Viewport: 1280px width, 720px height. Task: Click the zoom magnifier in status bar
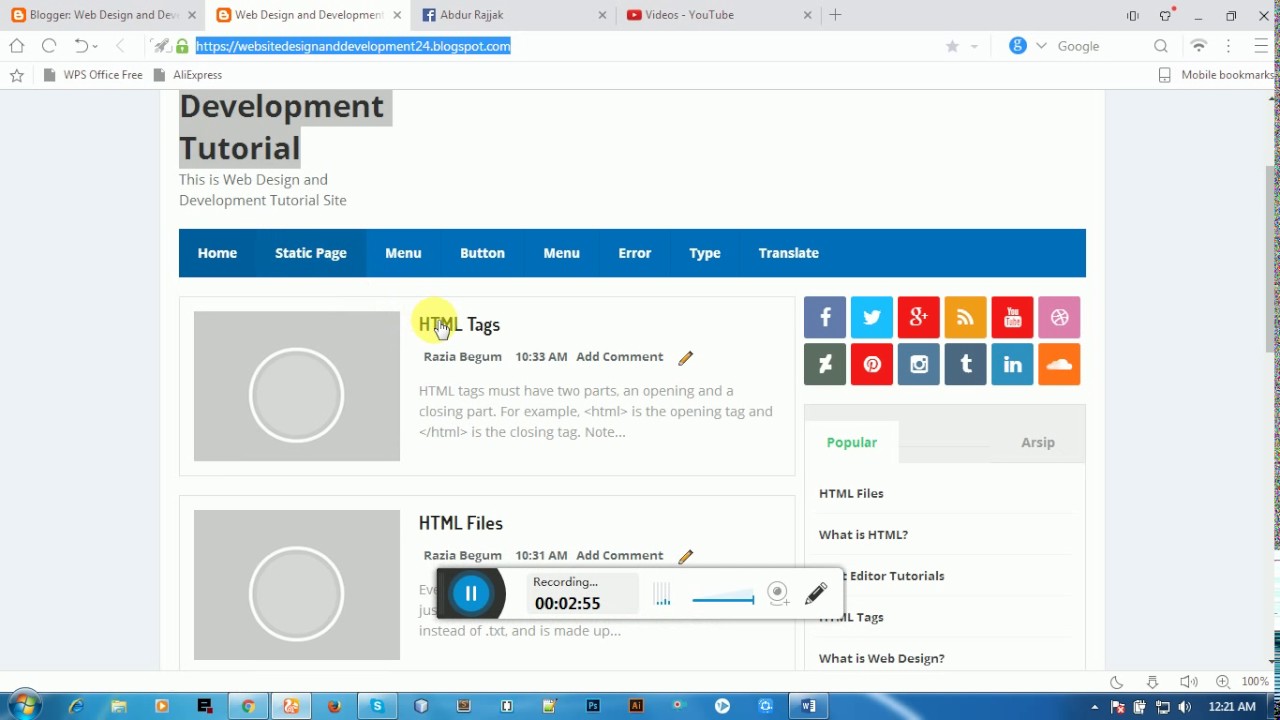point(1223,682)
